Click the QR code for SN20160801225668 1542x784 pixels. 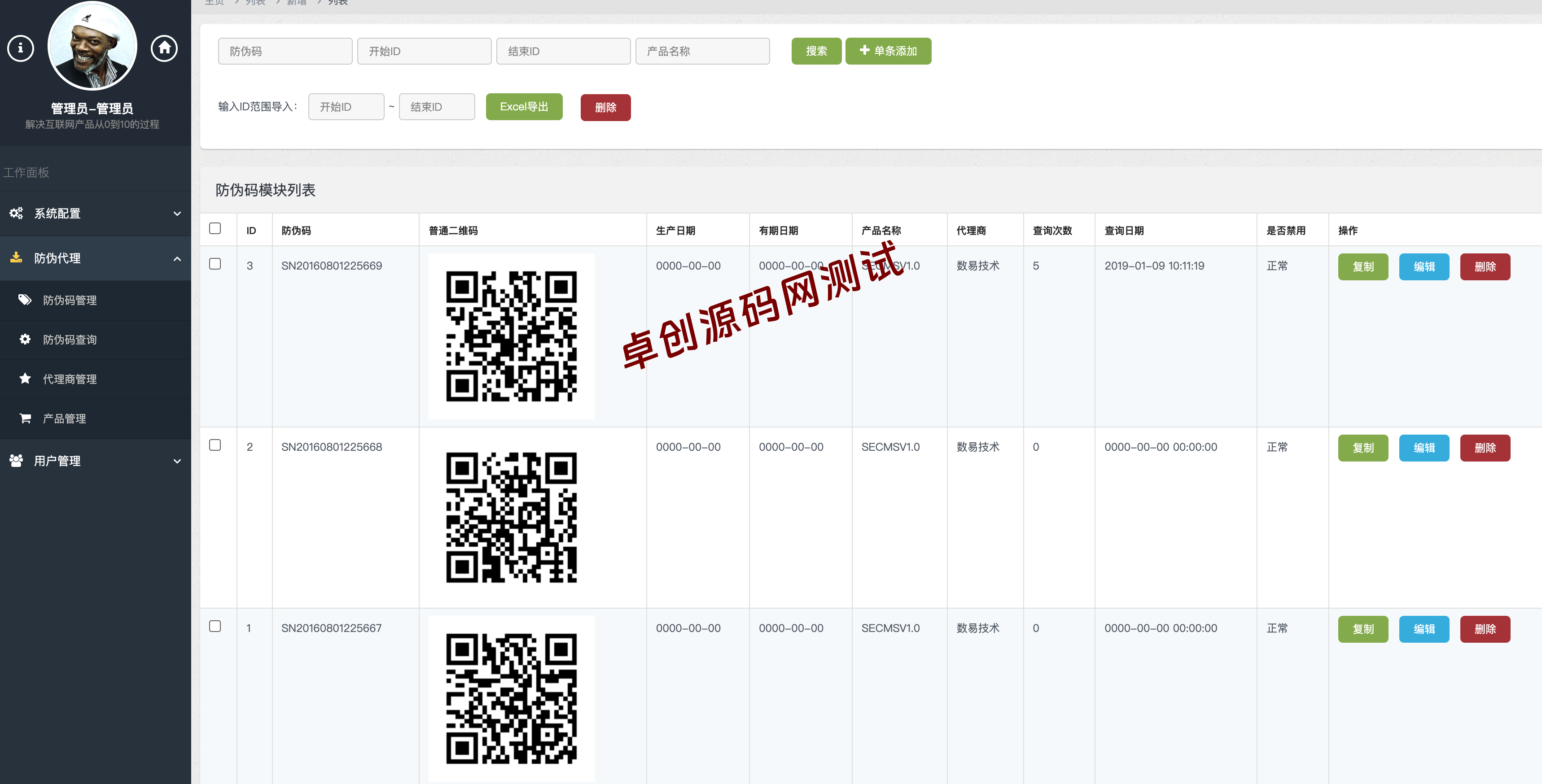512,518
